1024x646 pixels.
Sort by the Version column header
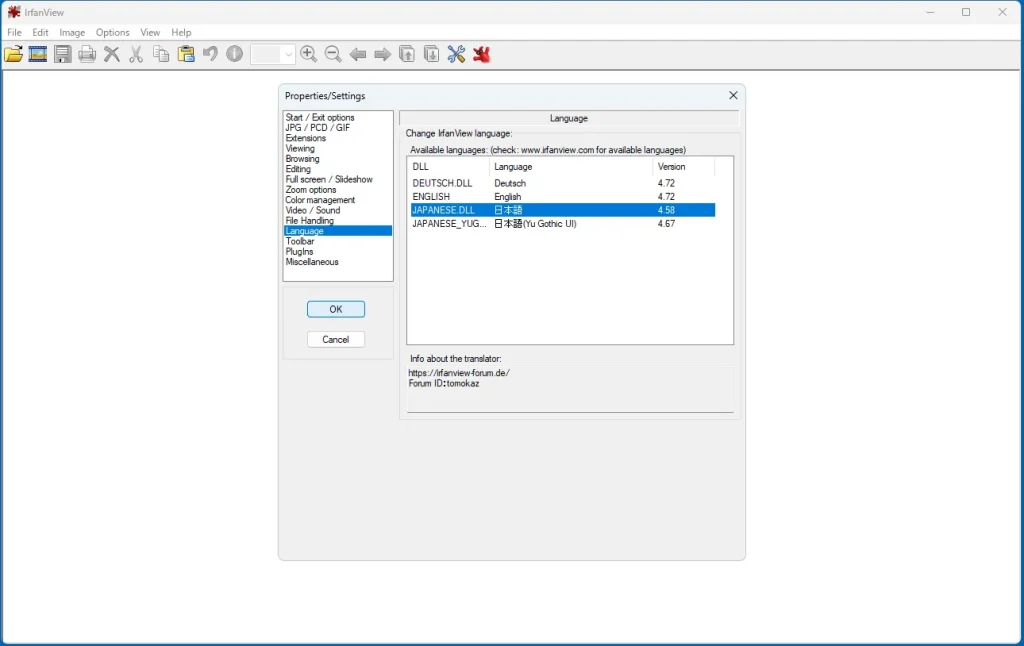tap(684, 167)
